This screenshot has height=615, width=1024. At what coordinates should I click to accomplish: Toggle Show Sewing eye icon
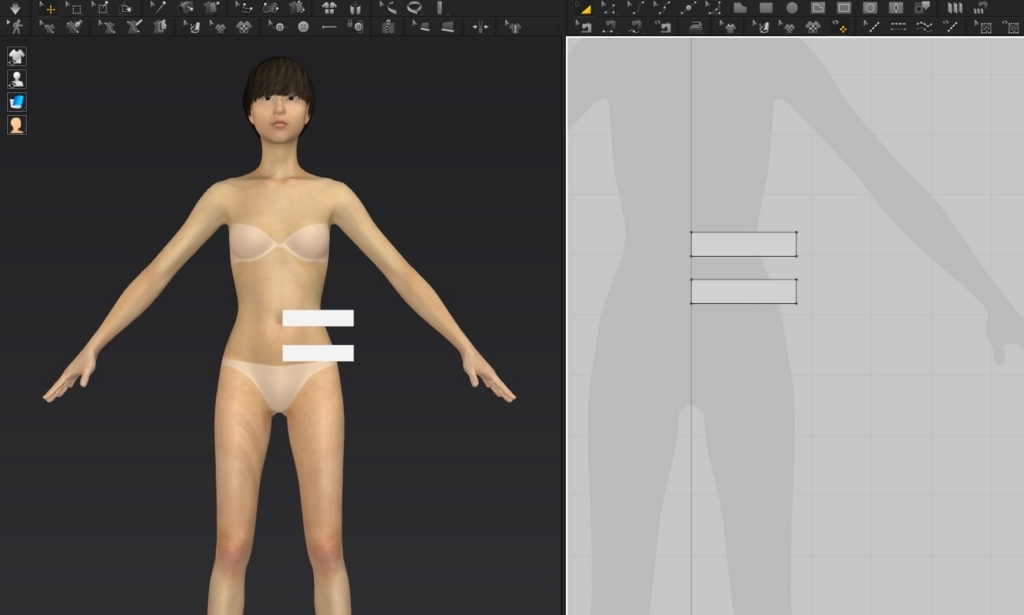tap(664, 27)
